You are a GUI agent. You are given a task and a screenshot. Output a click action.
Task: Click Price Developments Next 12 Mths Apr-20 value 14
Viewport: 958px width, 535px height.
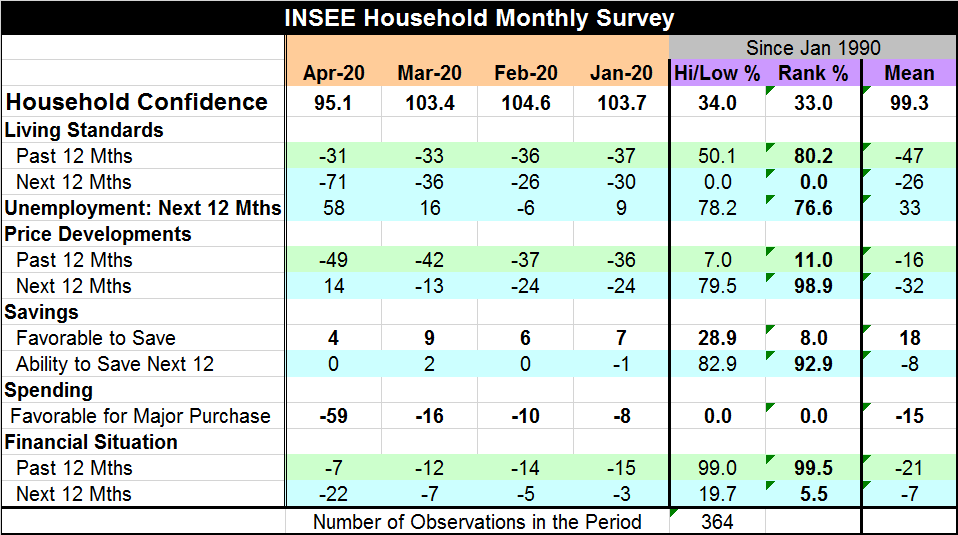coord(334,286)
